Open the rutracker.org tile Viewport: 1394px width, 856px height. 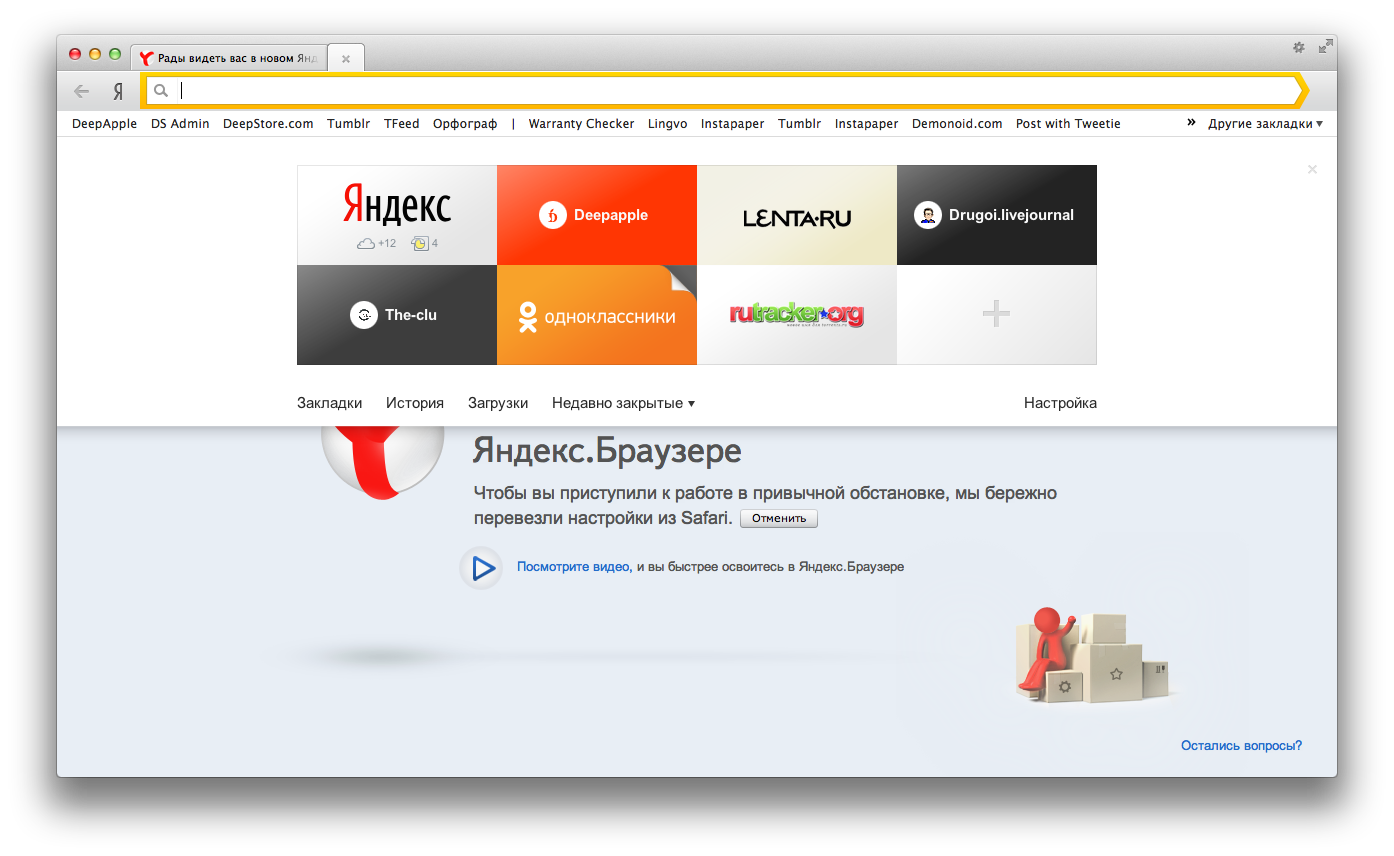797,315
